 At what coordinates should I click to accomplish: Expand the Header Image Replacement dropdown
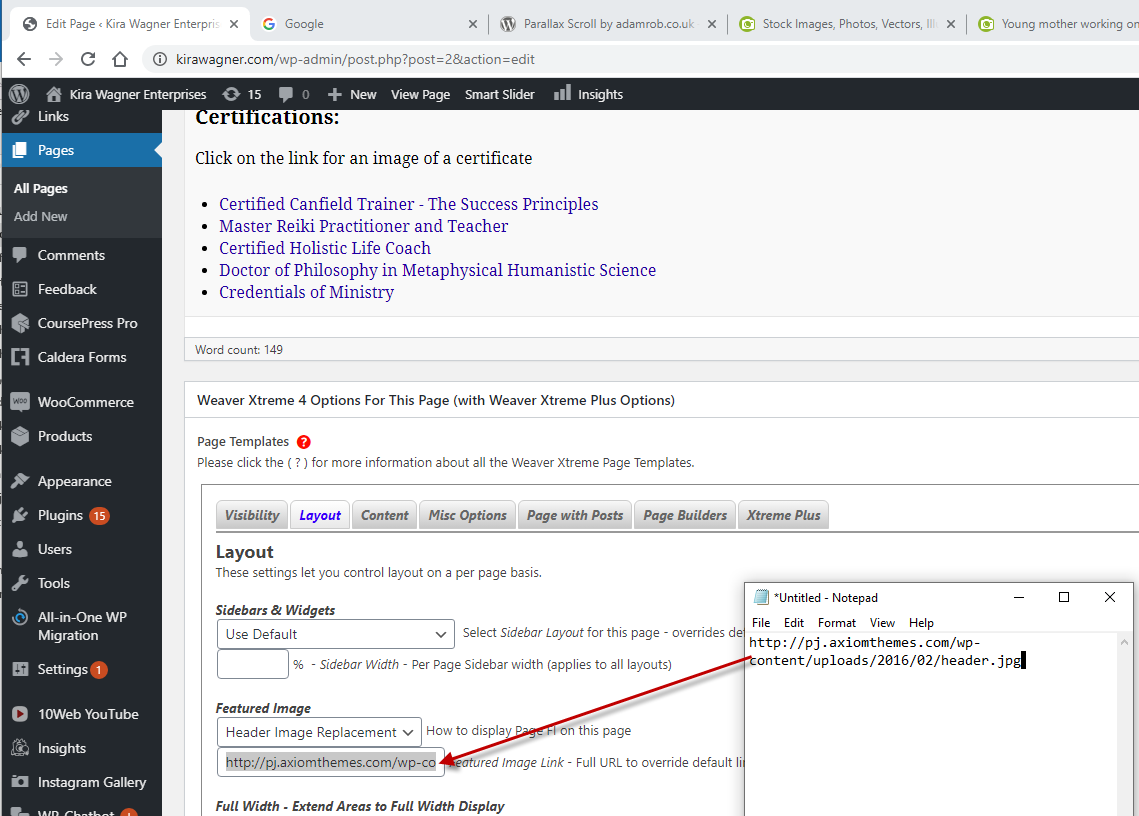(x=319, y=732)
